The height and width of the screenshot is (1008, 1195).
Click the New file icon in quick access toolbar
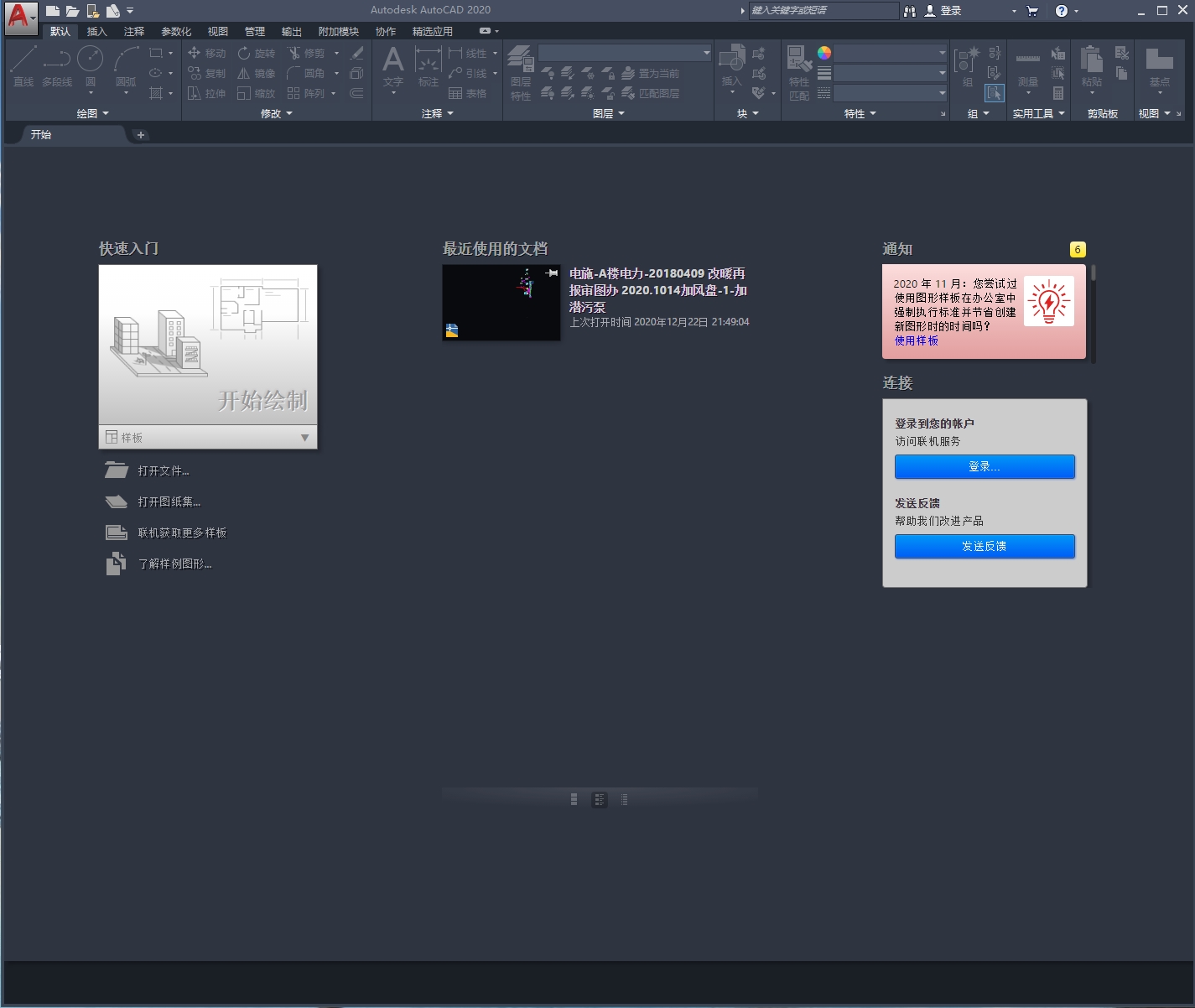52,11
